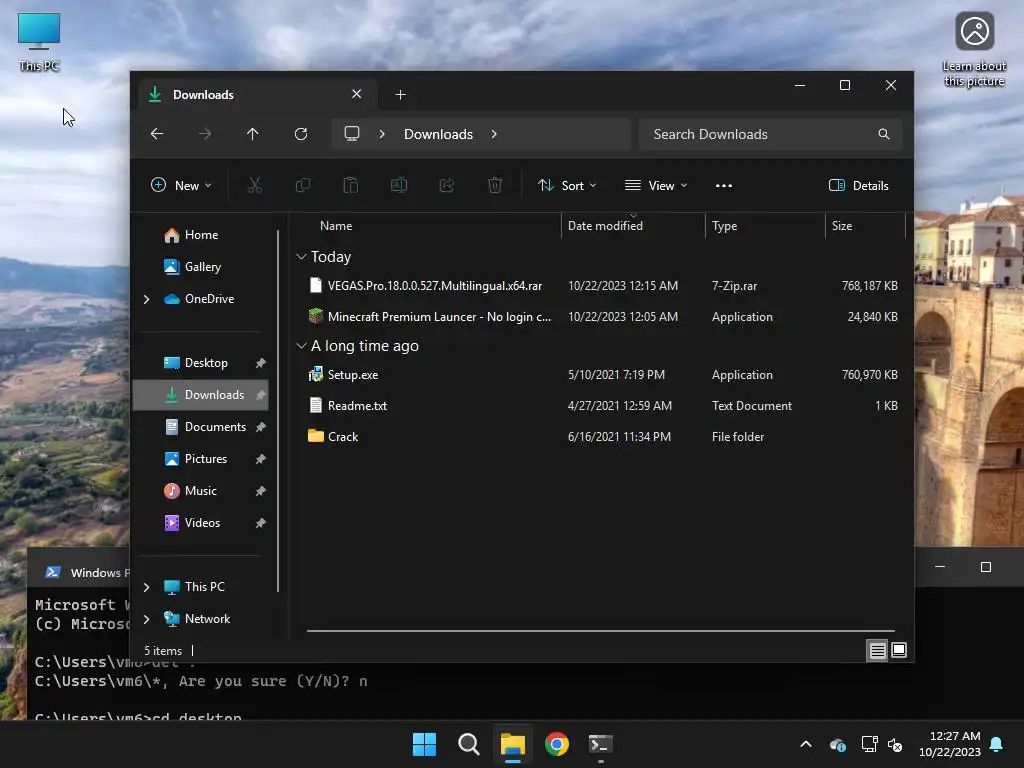Open Gallery in navigation pane
Image resolution: width=1024 pixels, height=768 pixels.
pyautogui.click(x=202, y=267)
